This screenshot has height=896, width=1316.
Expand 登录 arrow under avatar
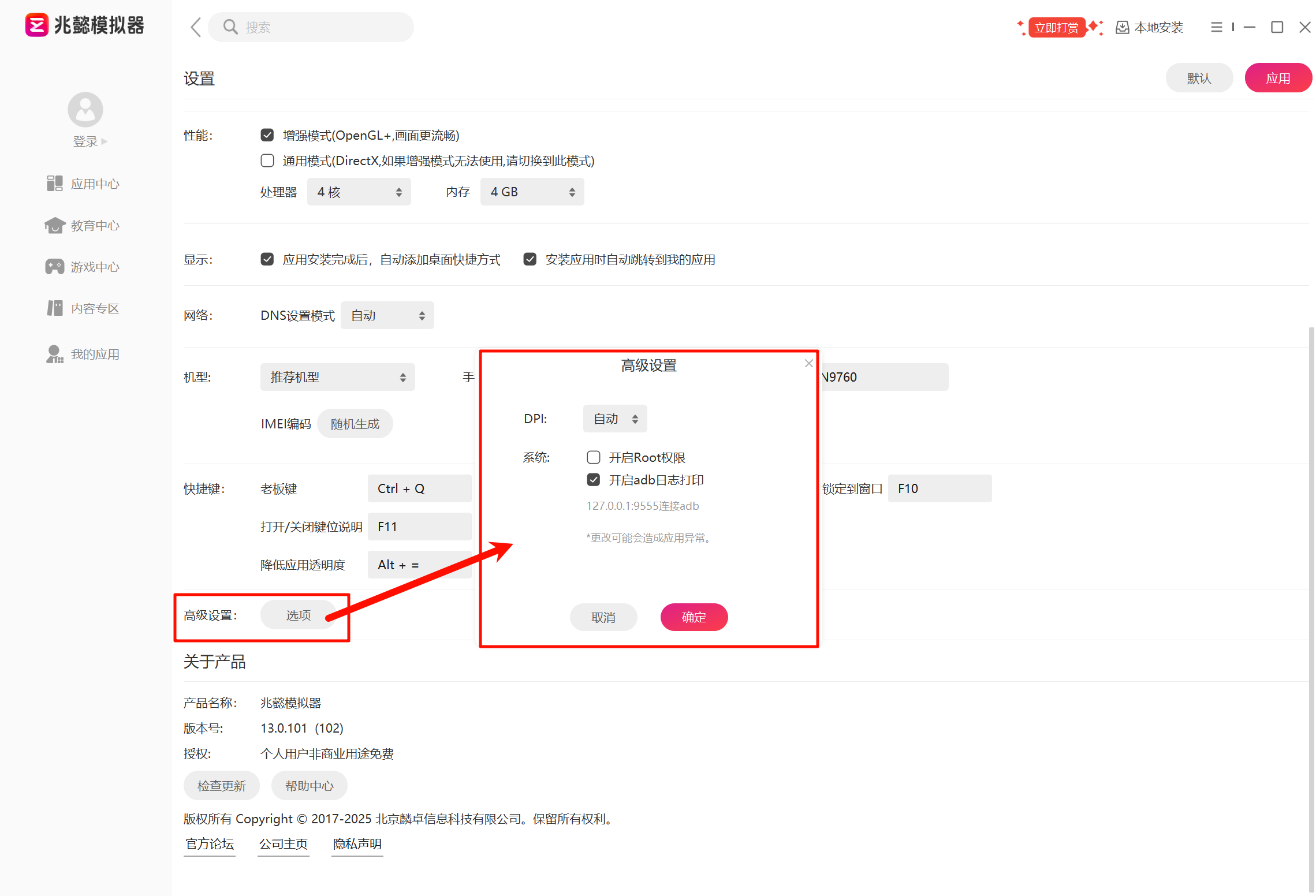(104, 141)
